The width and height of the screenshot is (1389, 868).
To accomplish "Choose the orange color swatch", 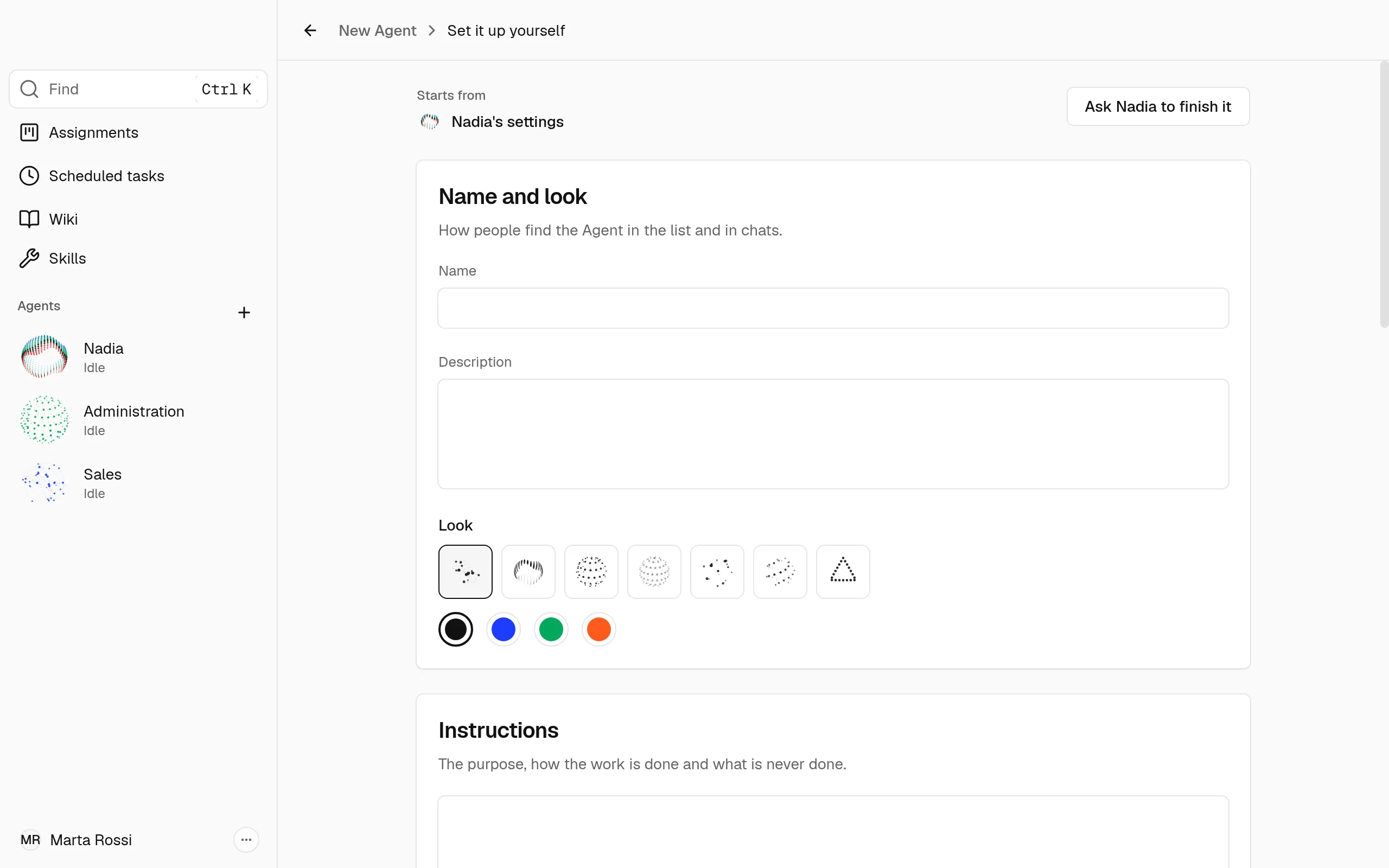I will pos(598,629).
